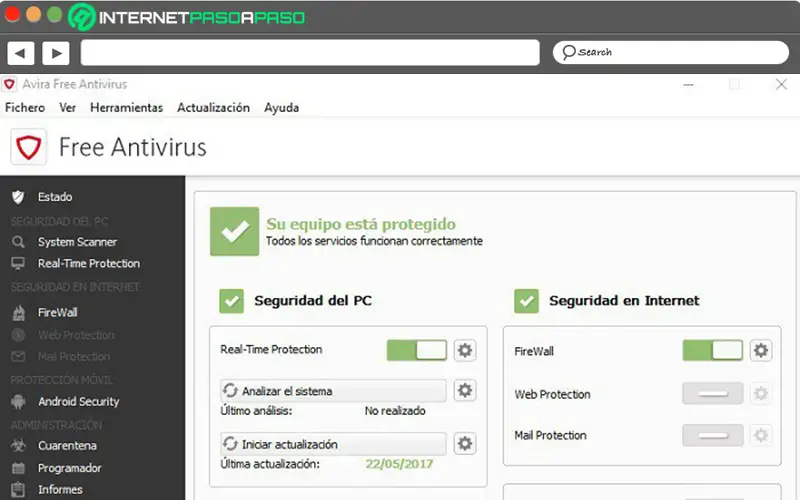Open the Ayuda menu

[x=282, y=108]
